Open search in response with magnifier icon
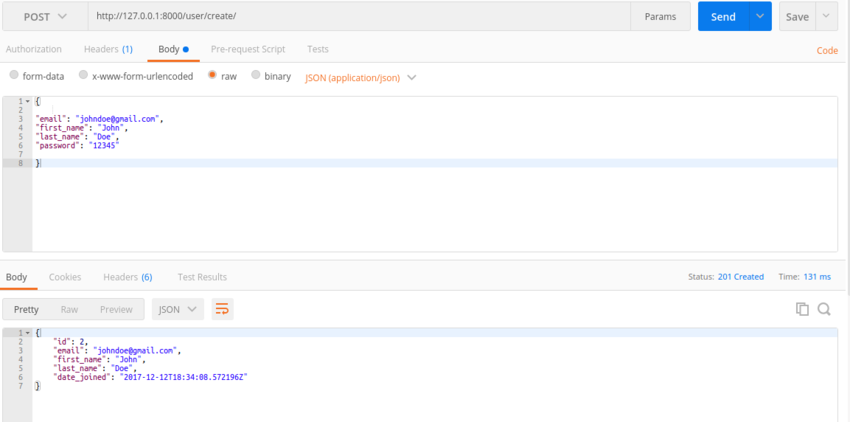The height and width of the screenshot is (422, 850). click(x=824, y=309)
